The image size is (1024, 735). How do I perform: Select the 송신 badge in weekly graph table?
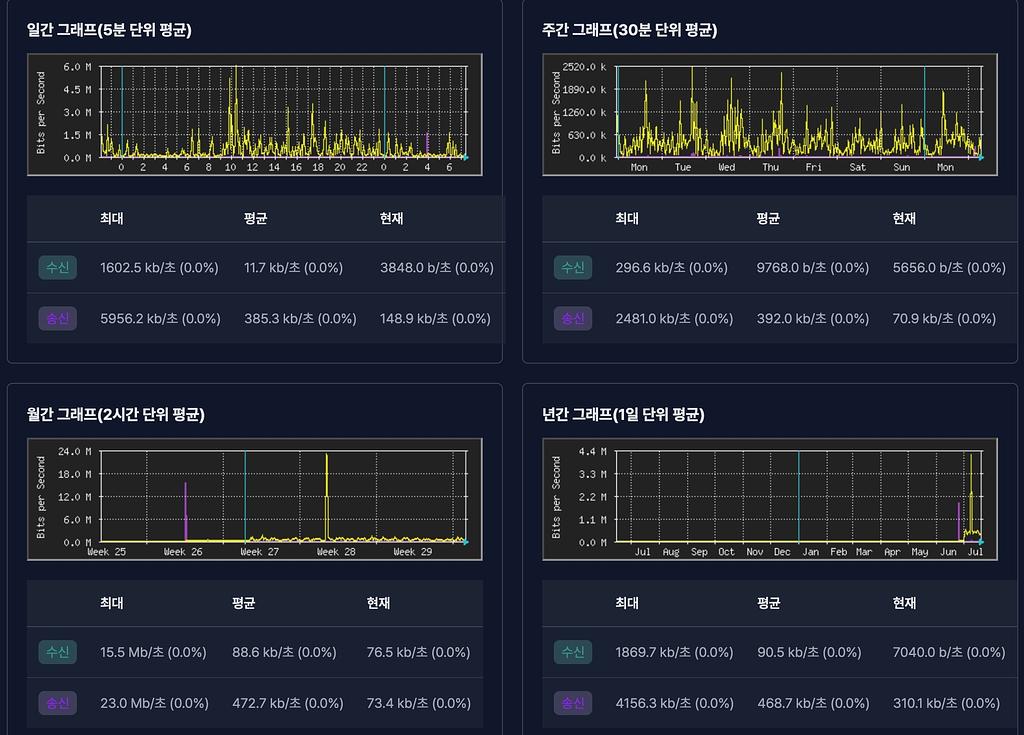point(573,318)
